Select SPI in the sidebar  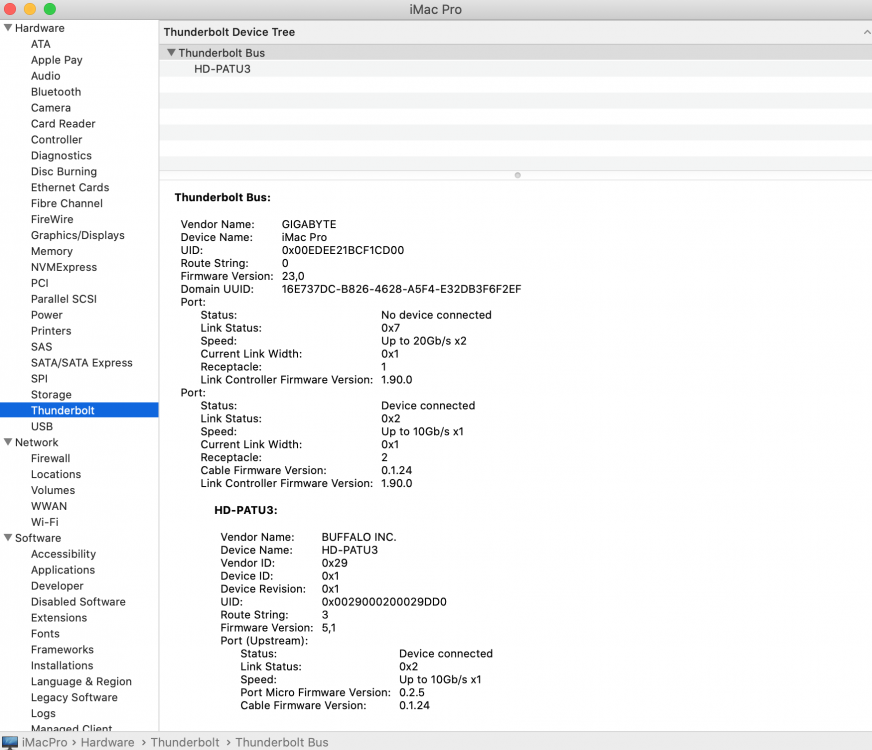pos(39,379)
